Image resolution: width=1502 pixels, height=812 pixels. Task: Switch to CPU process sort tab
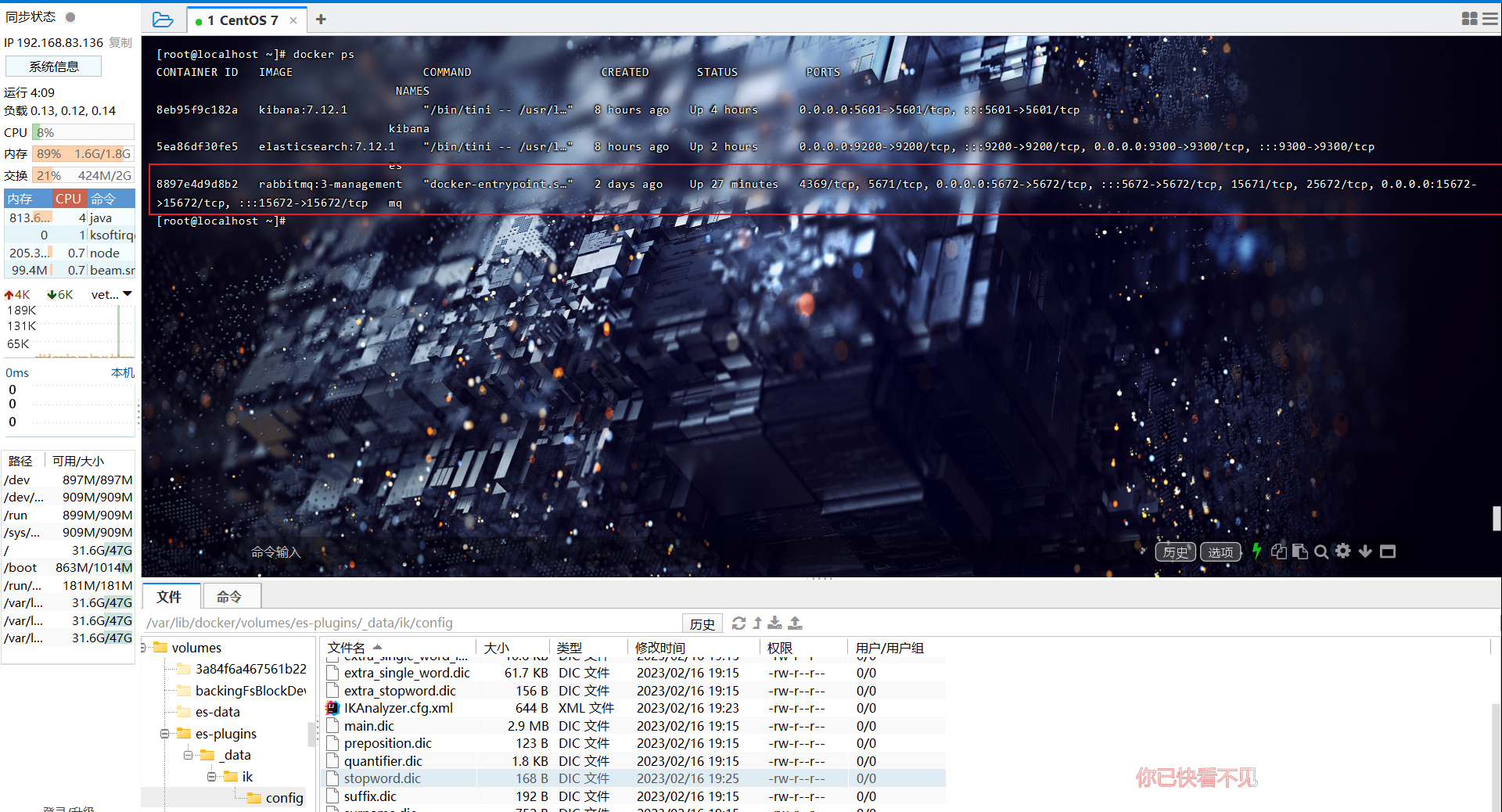click(x=68, y=199)
